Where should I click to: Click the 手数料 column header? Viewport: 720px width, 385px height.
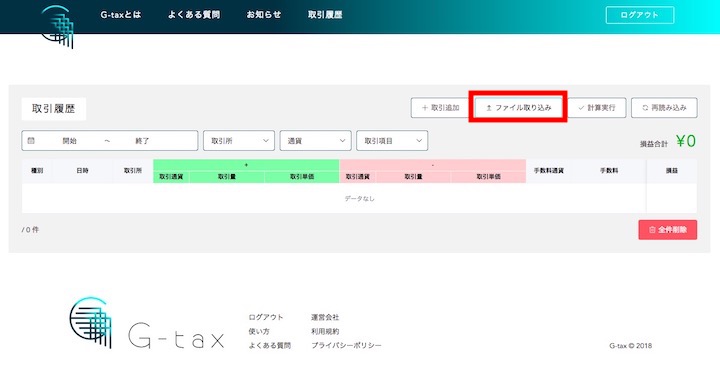609,171
